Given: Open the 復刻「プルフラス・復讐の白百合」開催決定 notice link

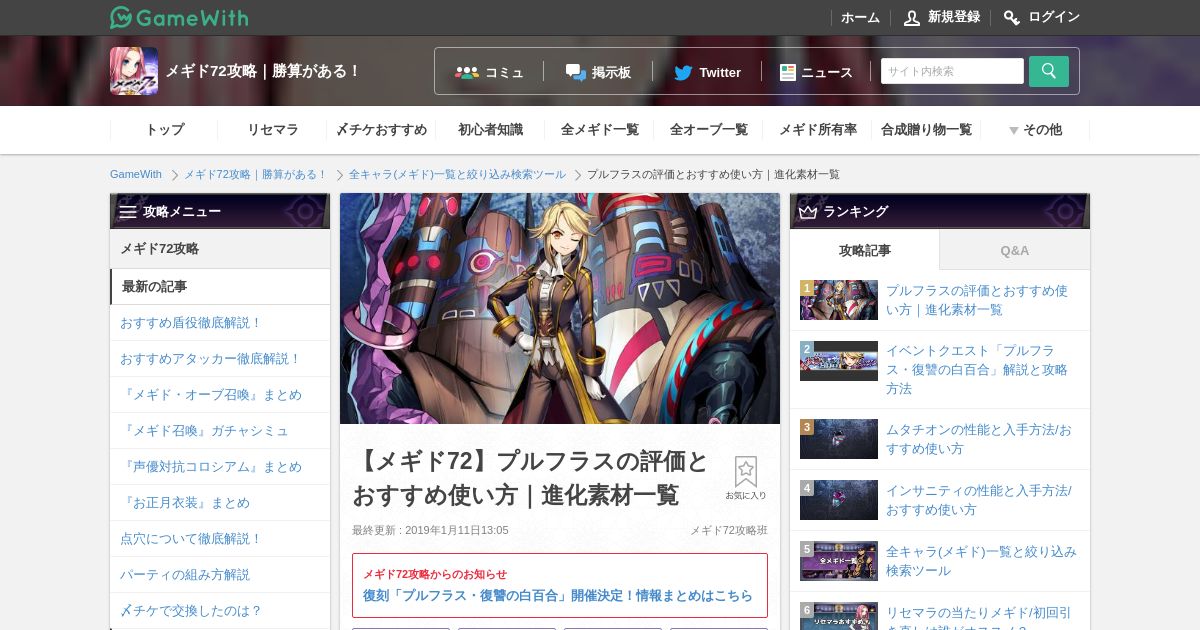Looking at the screenshot, I should coord(558,595).
